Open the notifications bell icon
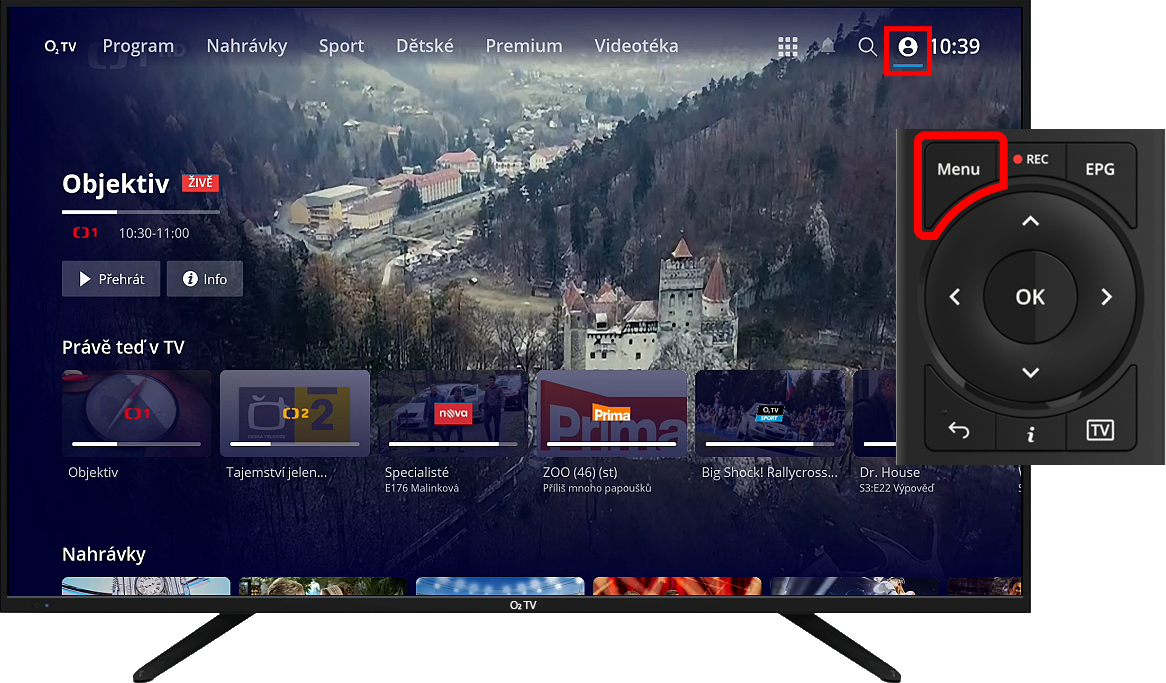The height and width of the screenshot is (683, 1166). click(828, 47)
